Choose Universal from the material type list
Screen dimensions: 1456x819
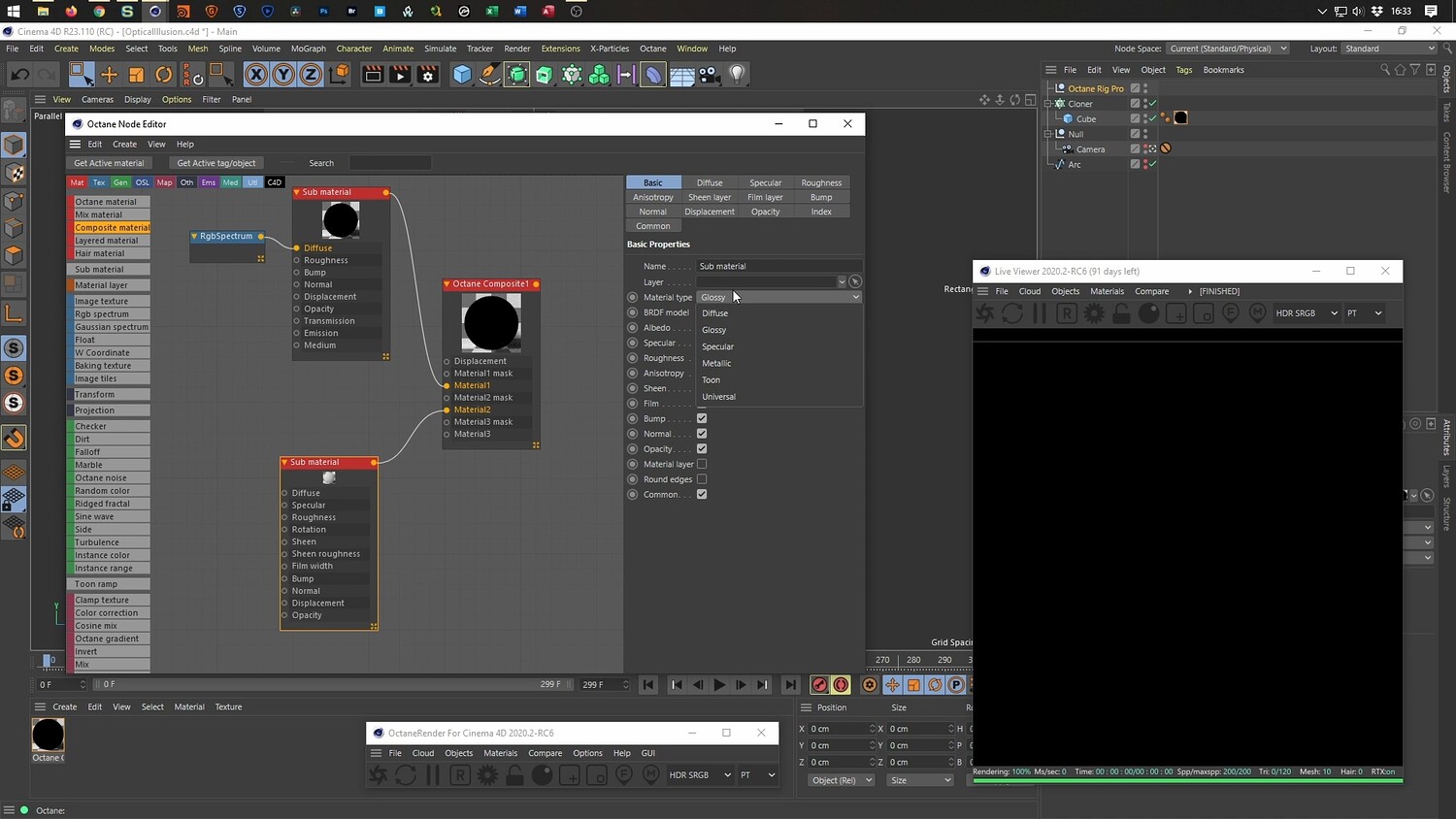tap(718, 397)
